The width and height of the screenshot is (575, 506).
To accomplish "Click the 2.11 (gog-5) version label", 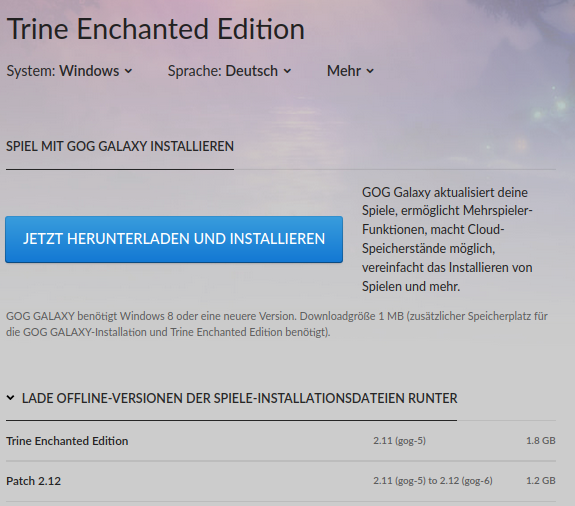I will (399, 440).
